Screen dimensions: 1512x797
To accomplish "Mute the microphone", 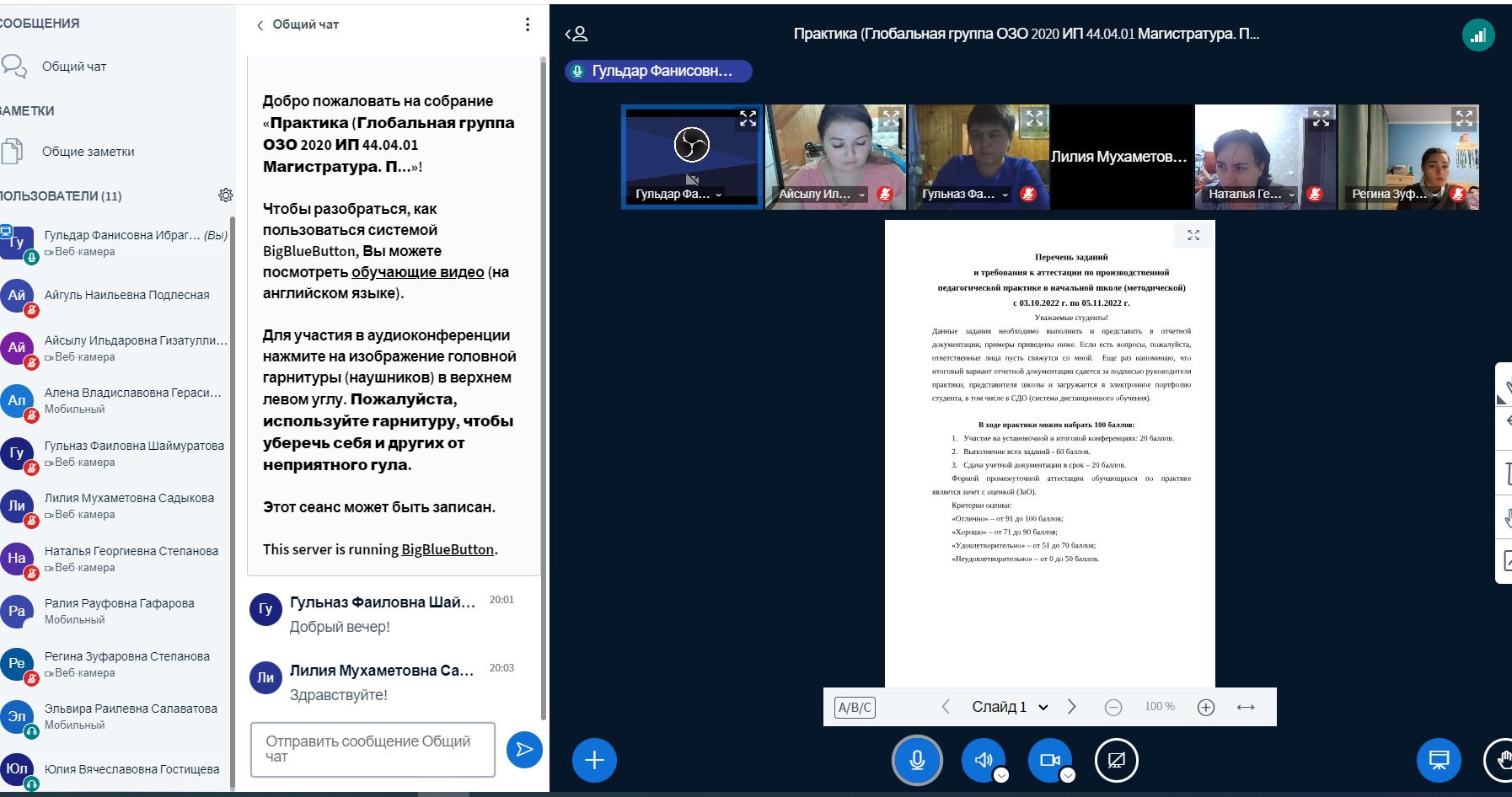I will [917, 760].
